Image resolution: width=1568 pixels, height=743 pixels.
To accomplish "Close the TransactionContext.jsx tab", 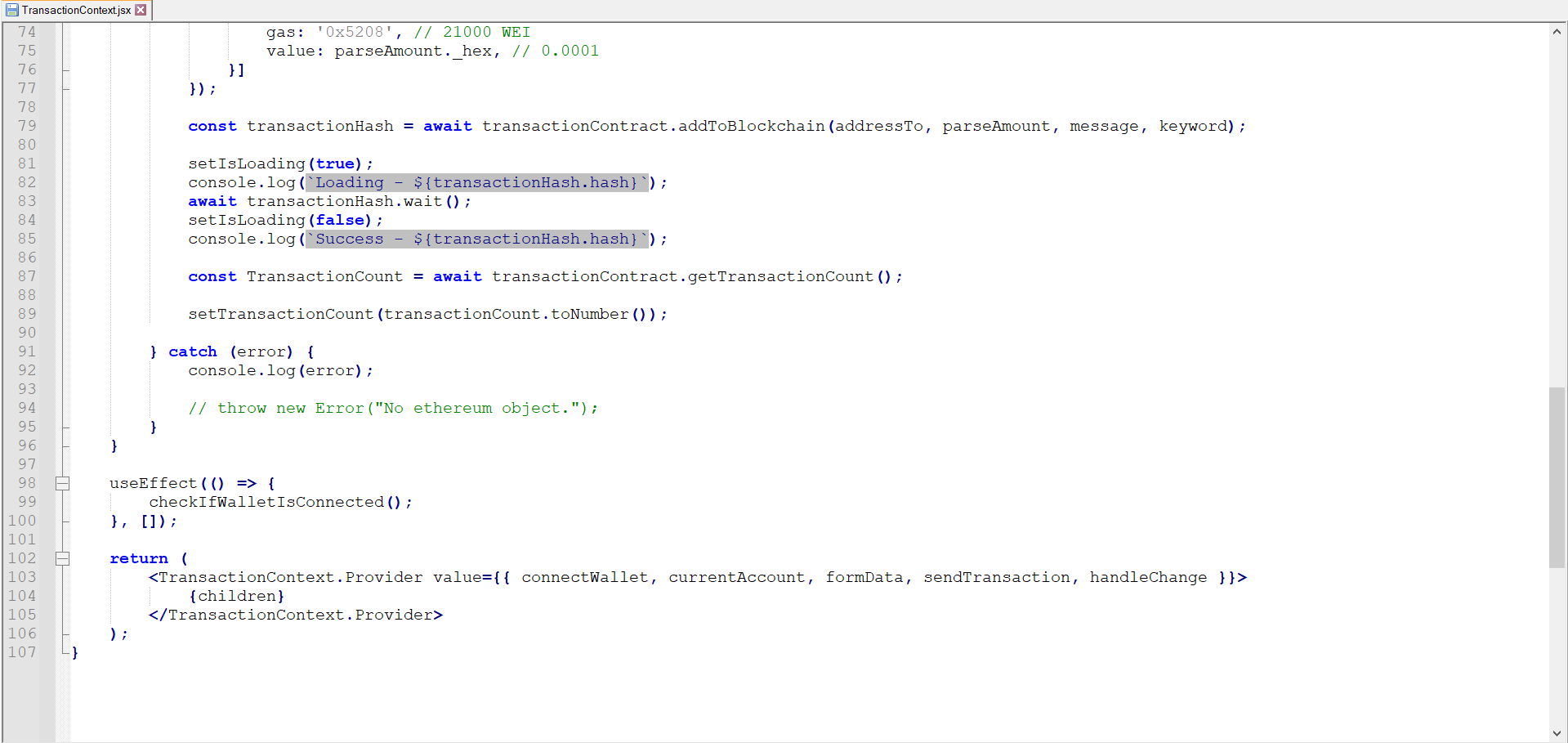I will (x=141, y=10).
